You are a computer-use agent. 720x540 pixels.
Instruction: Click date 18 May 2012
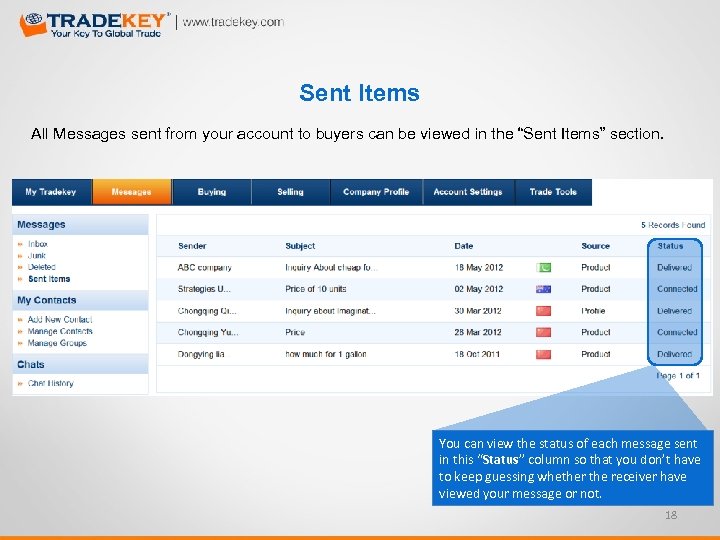coord(479,267)
